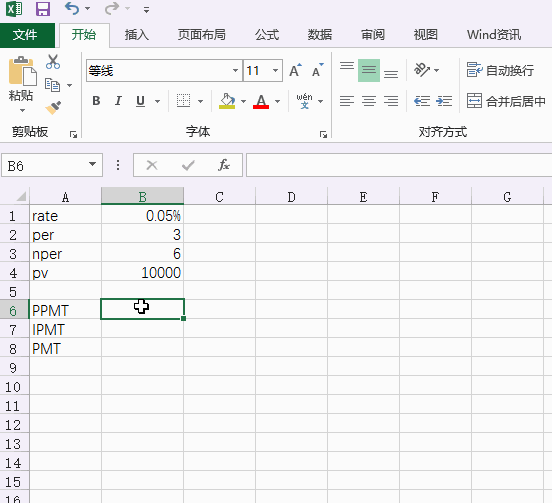Screen dimensions: 552x503
Task: Expand the Name Box dropdown arrow
Action: point(93,164)
